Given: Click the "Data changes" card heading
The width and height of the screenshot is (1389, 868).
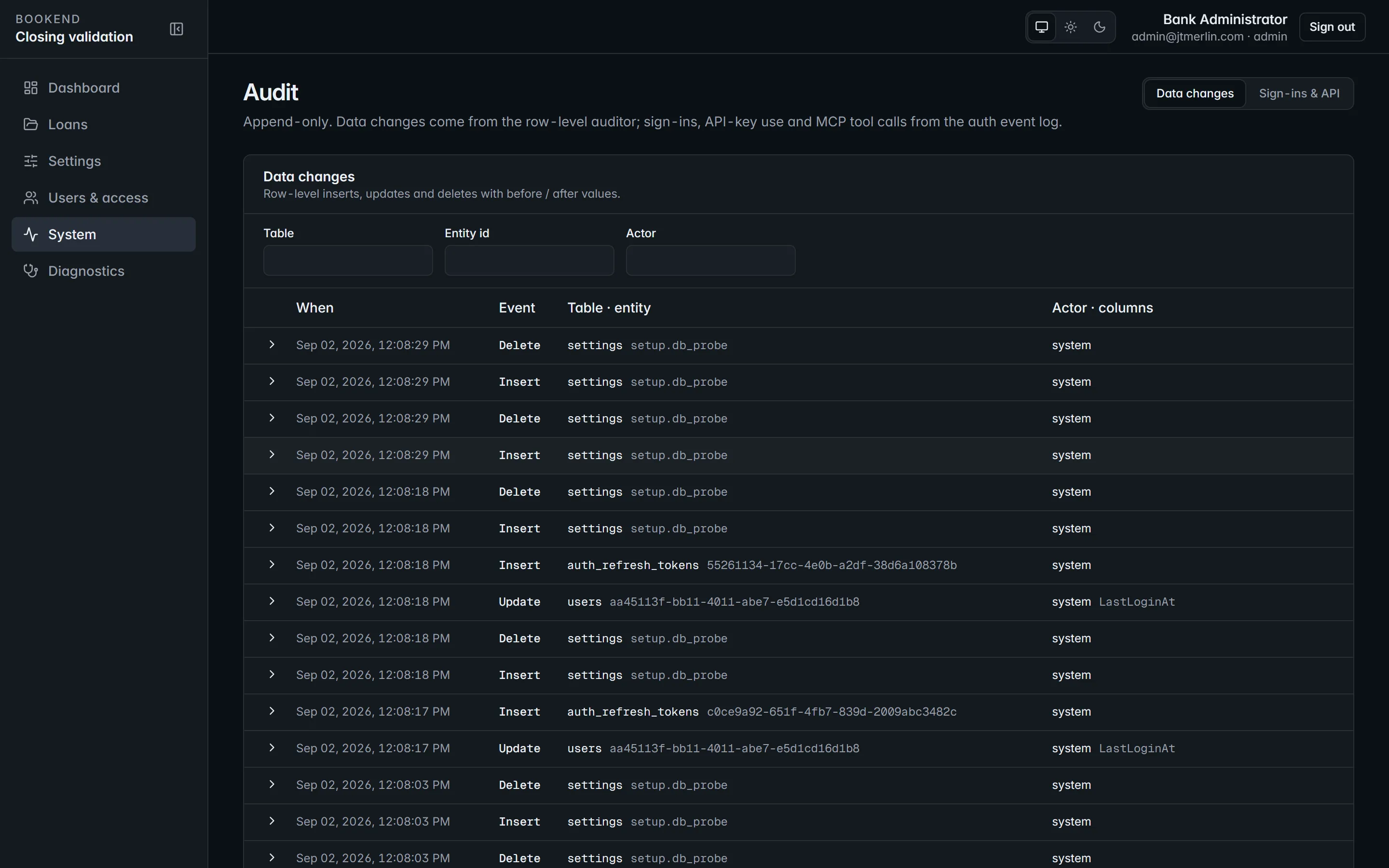Looking at the screenshot, I should coord(309,177).
